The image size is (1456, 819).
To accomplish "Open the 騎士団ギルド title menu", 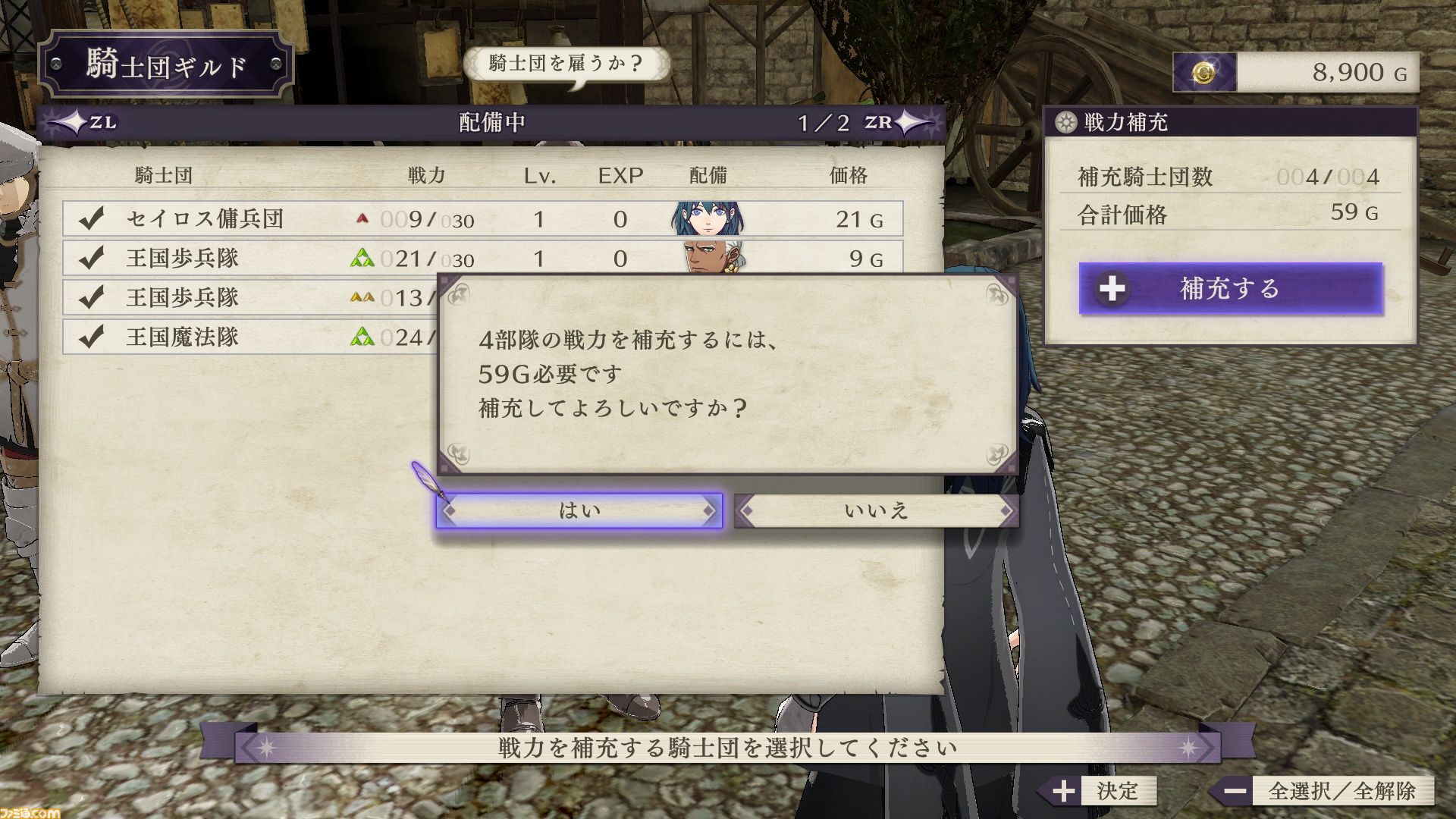I will click(166, 66).
